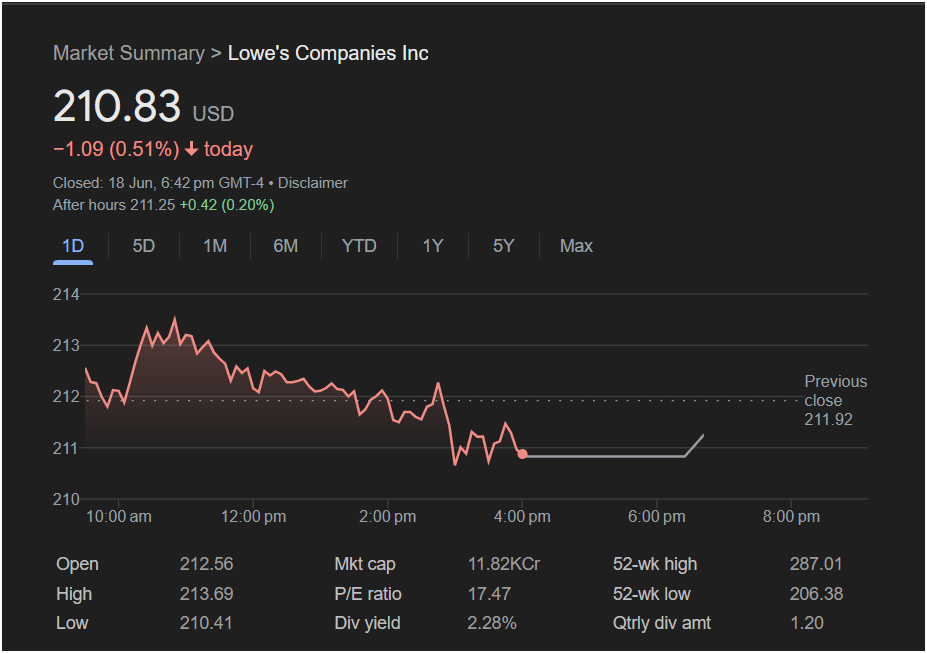Click the 213 price axis label

click(66, 345)
